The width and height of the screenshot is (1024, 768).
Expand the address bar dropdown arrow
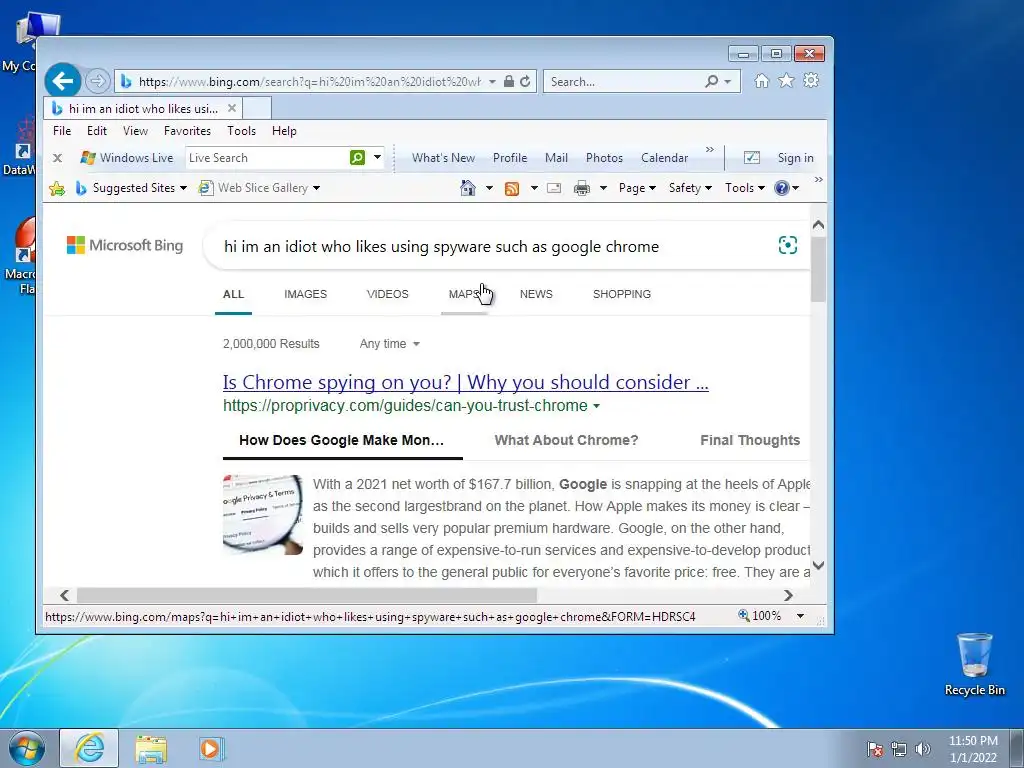click(x=492, y=82)
